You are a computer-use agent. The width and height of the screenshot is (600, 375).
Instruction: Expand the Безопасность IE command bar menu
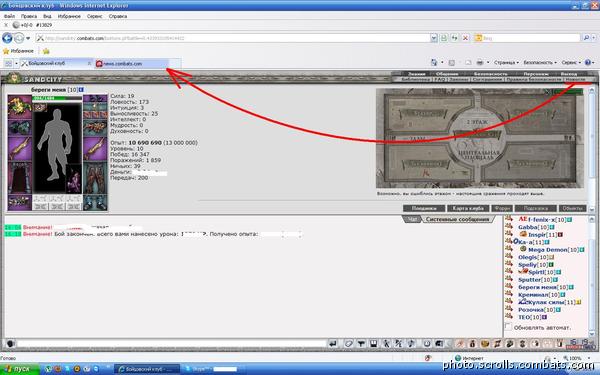(540, 62)
